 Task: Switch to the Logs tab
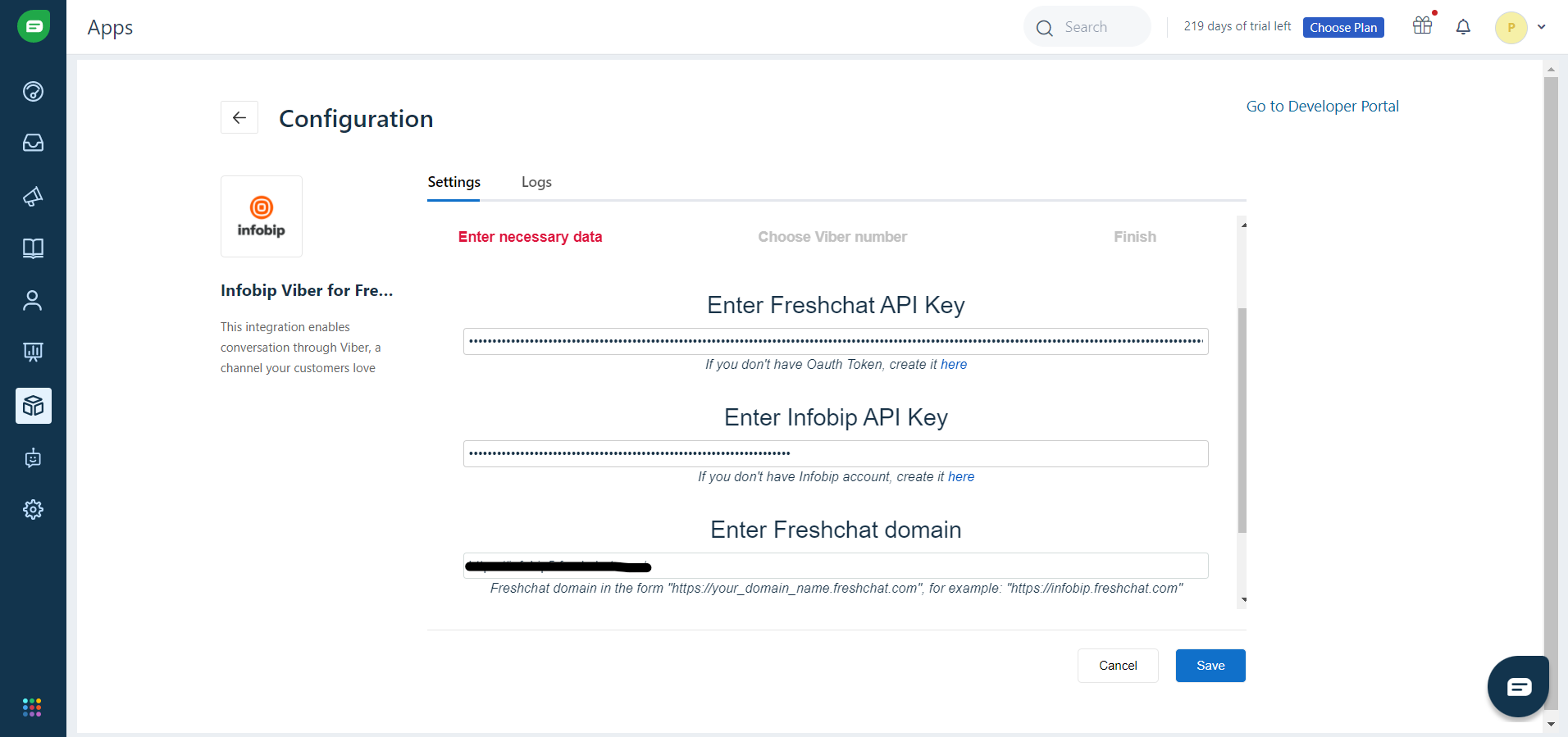536,182
